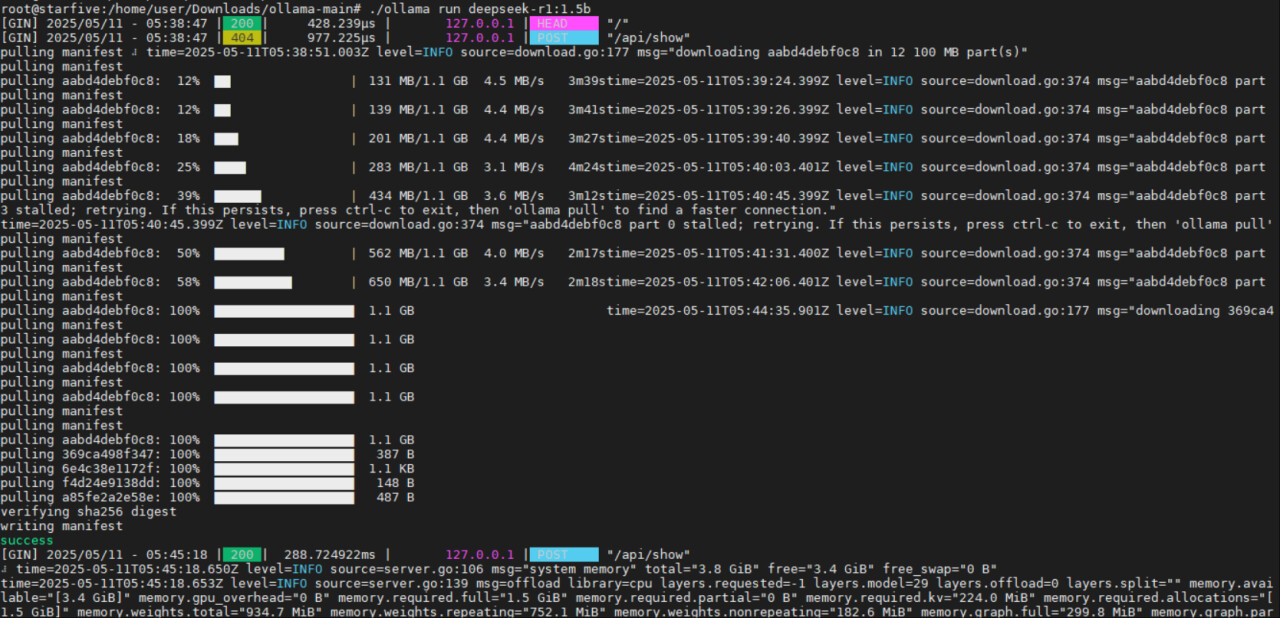Click the latency value "288.724922ms"
The width and height of the screenshot is (1280, 618).
point(331,555)
